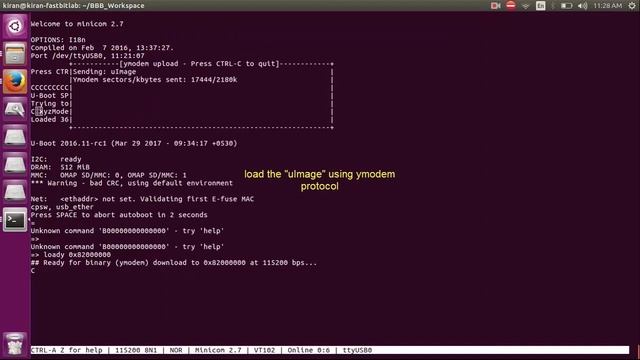Click the window title kiran@kiran-fastbitlab: ~/BBB_Workspace
The width and height of the screenshot is (640, 360).
click(x=73, y=6)
